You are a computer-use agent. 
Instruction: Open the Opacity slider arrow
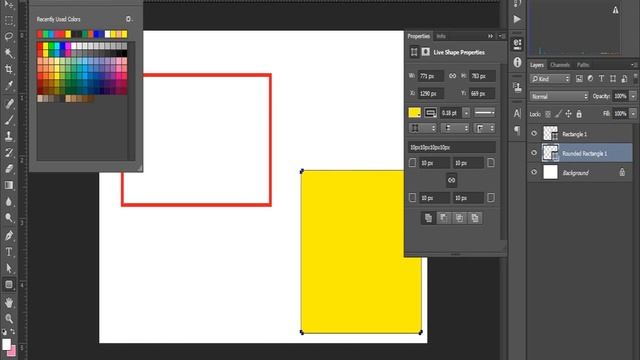coord(633,96)
